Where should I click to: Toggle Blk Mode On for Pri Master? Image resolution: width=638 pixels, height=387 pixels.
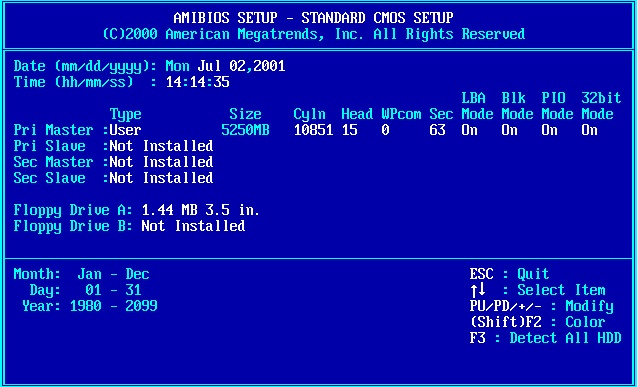pyautogui.click(x=509, y=130)
